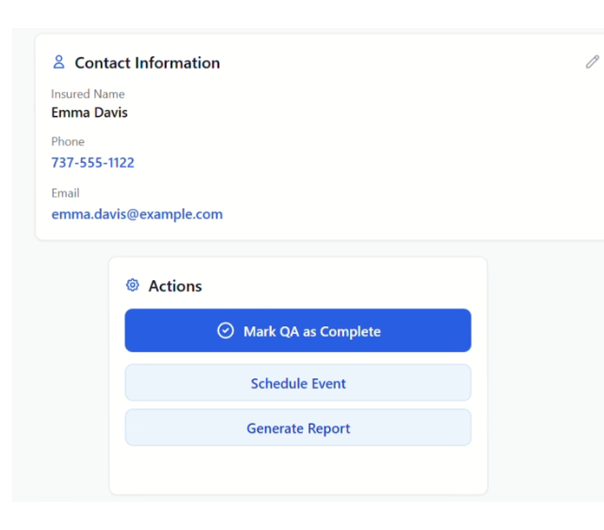Screen dimensions: 604x530
Task: Click the pencil edit icon for Contact Information
Action: click(x=592, y=62)
